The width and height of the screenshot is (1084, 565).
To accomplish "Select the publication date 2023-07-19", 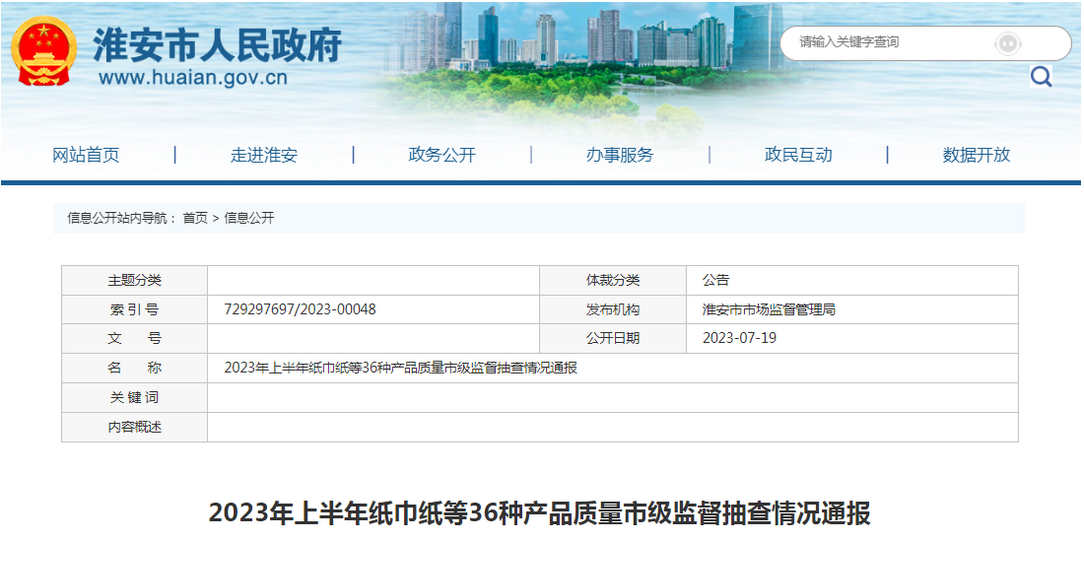I will (x=739, y=338).
